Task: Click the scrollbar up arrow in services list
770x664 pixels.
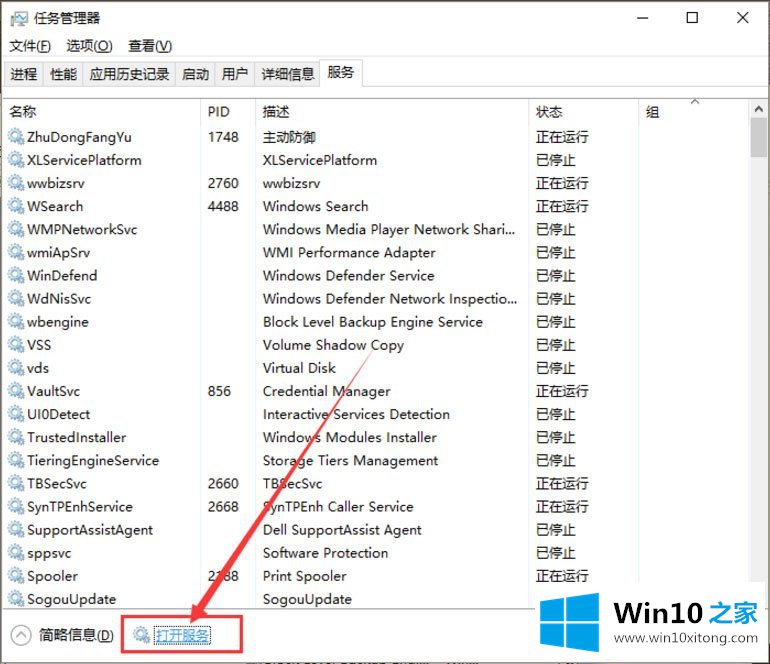Action: point(759,109)
